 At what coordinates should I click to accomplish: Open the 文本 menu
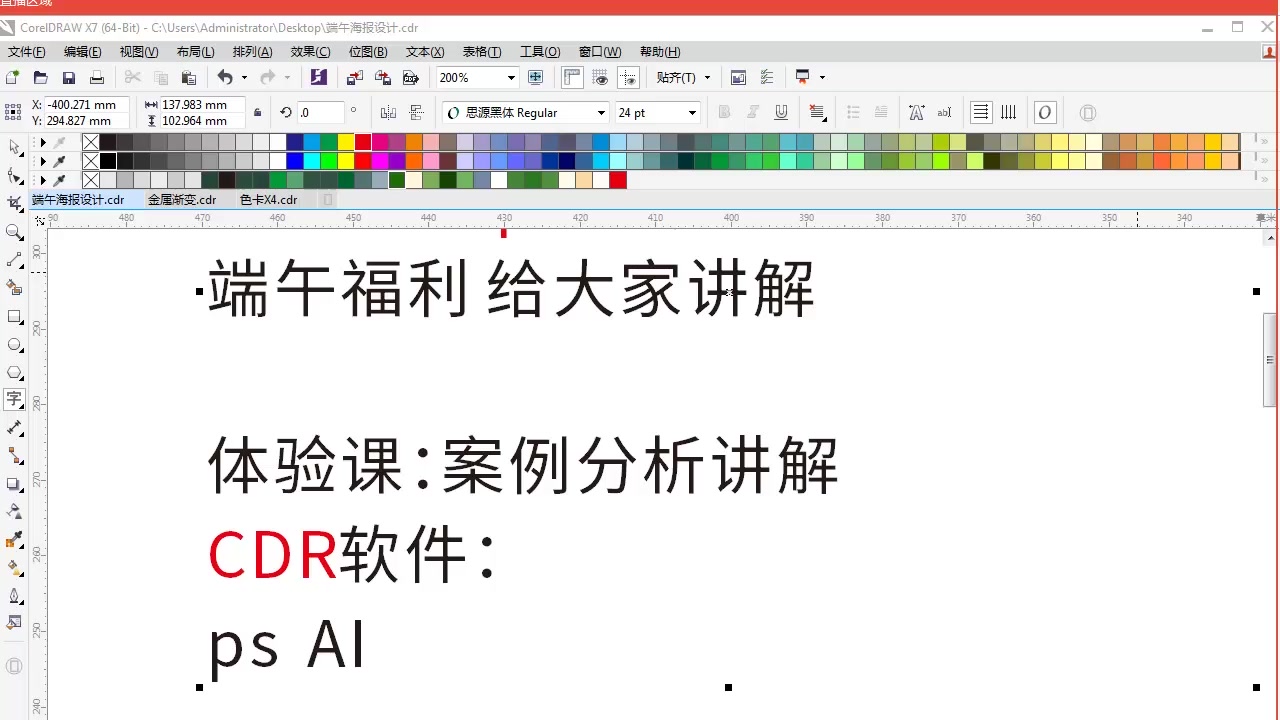point(424,51)
